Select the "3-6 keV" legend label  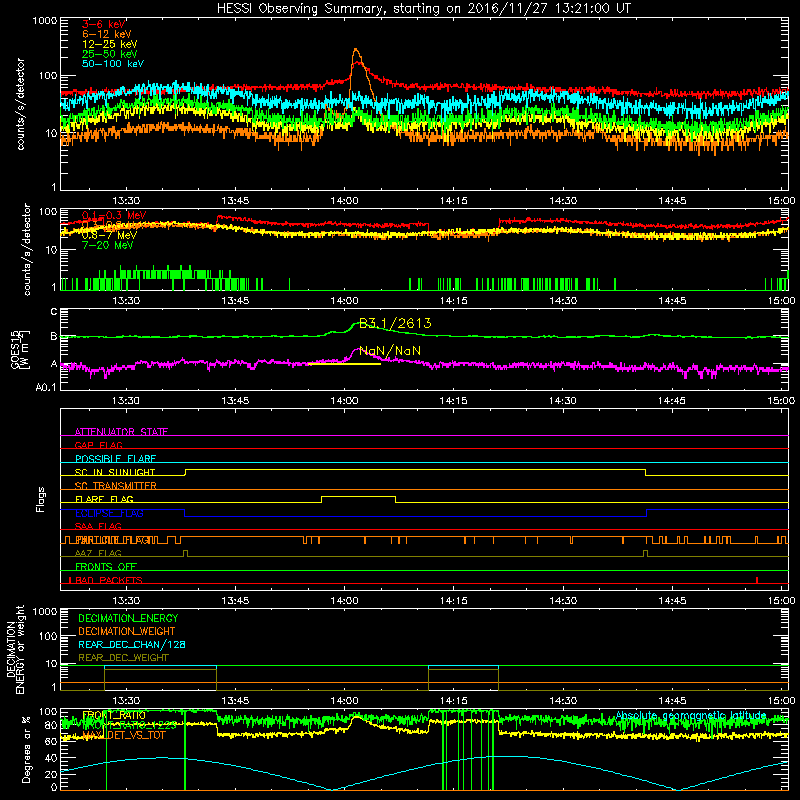(x=104, y=24)
